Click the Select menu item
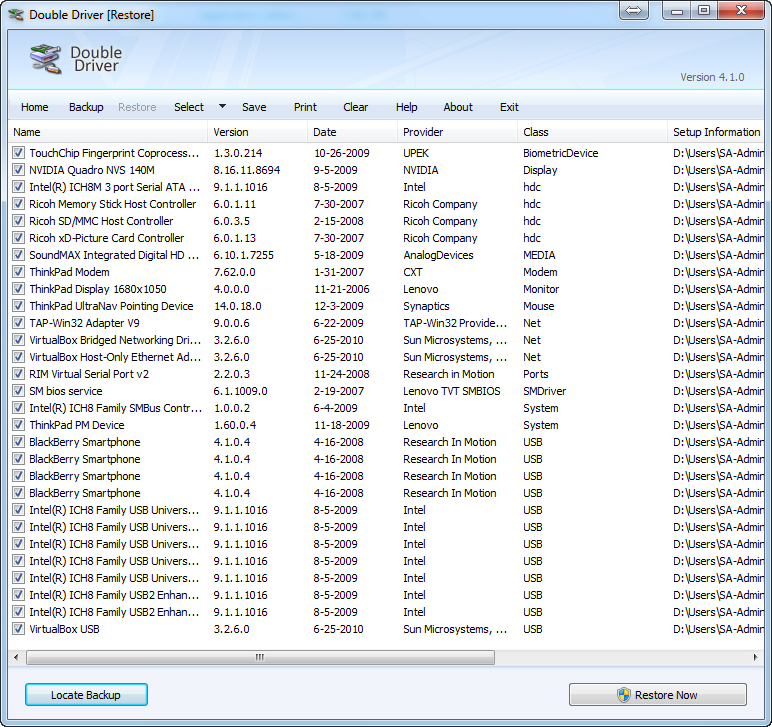Image resolution: width=772 pixels, height=727 pixels. tap(189, 107)
